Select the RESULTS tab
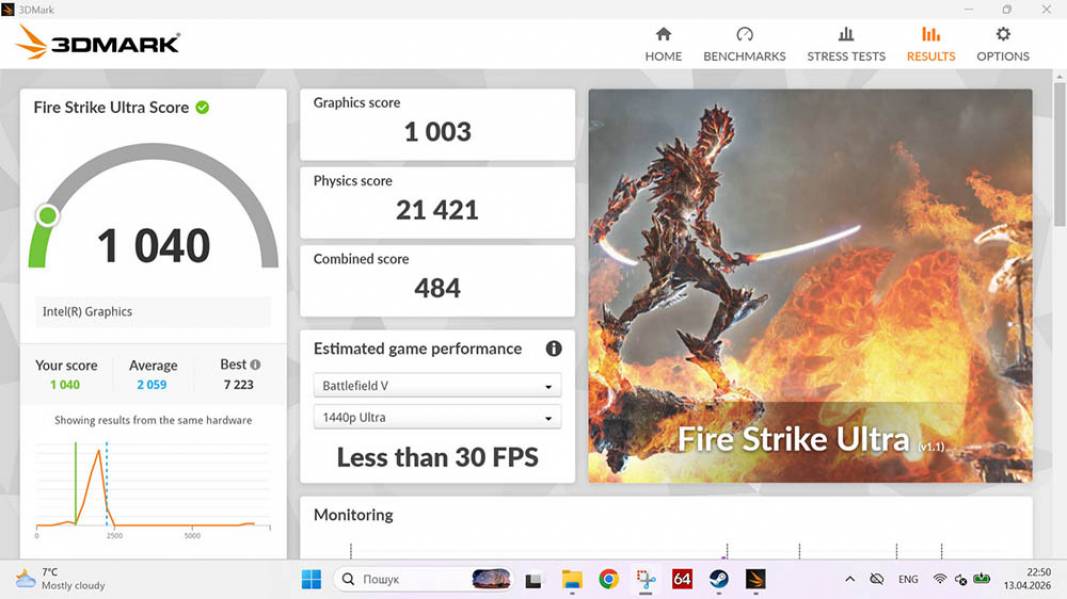Image resolution: width=1067 pixels, height=599 pixels. (930, 44)
